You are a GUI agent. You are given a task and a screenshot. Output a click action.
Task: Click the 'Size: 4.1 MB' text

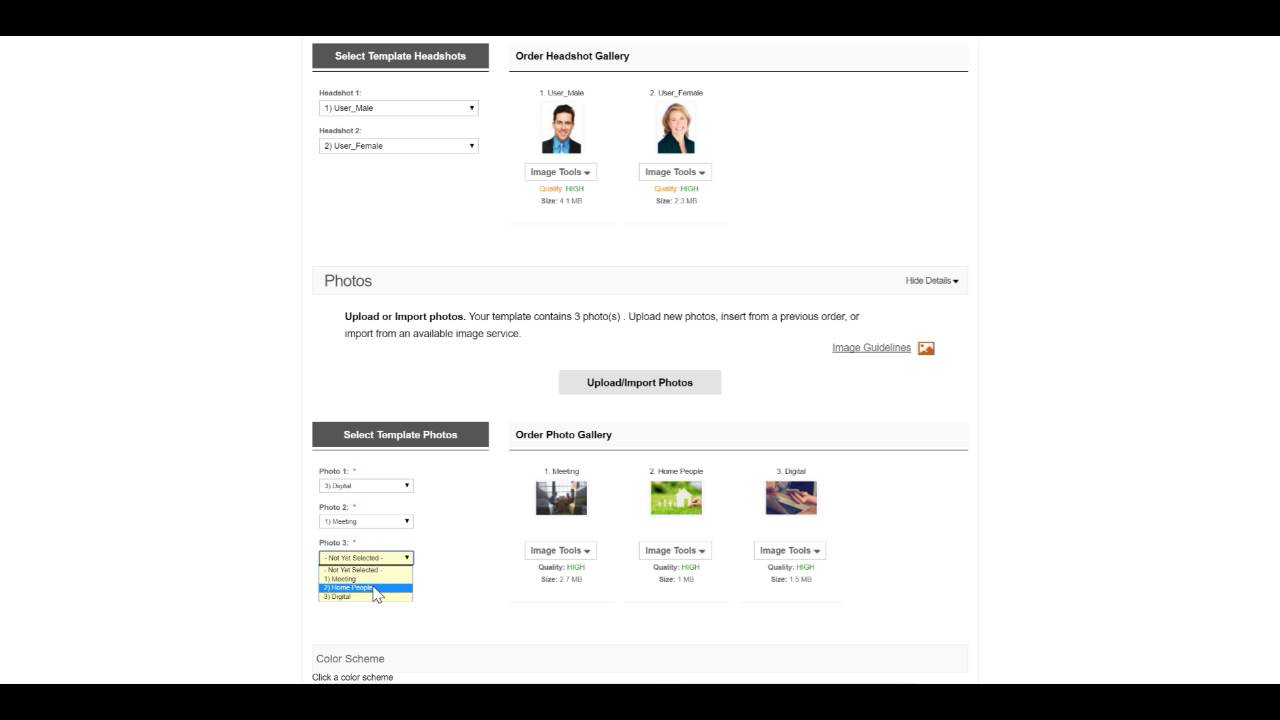[561, 201]
